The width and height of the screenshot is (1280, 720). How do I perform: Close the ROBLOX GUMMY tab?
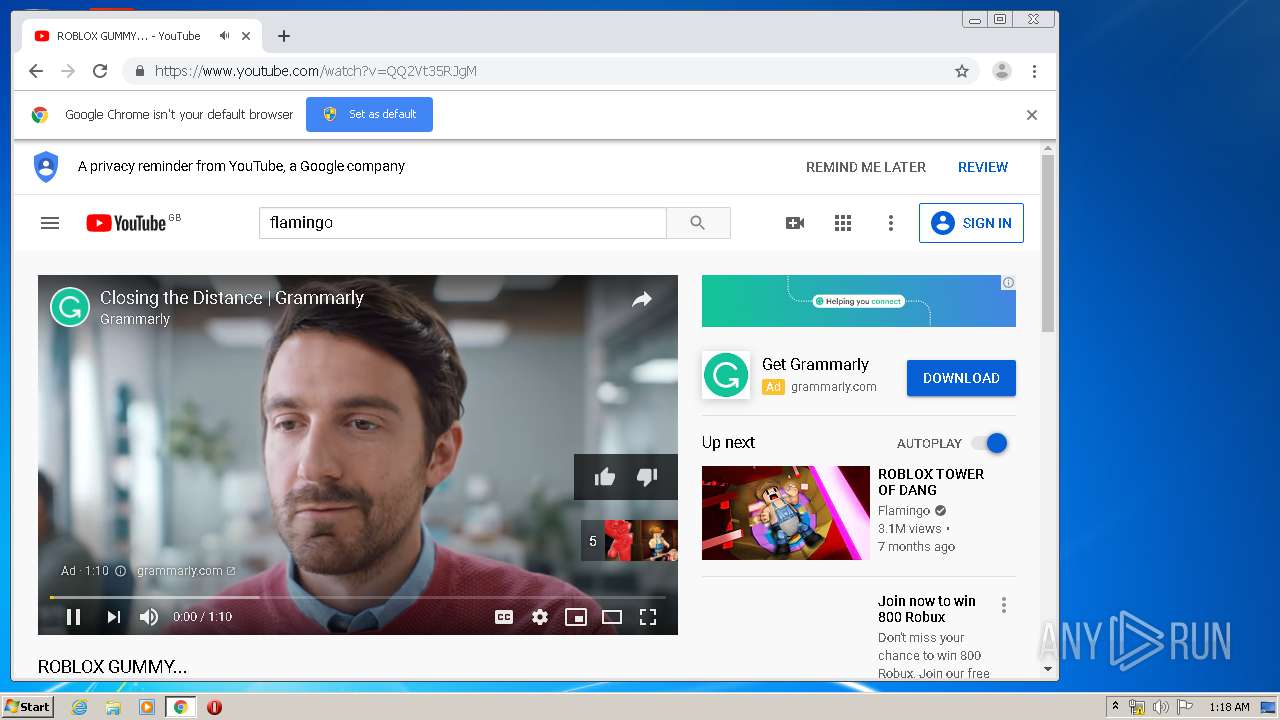246,36
